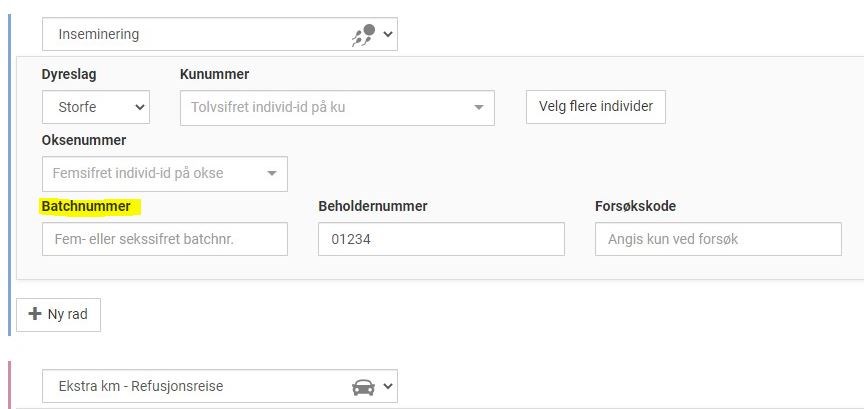Click the plus icon on Ny rad

(x=35, y=314)
